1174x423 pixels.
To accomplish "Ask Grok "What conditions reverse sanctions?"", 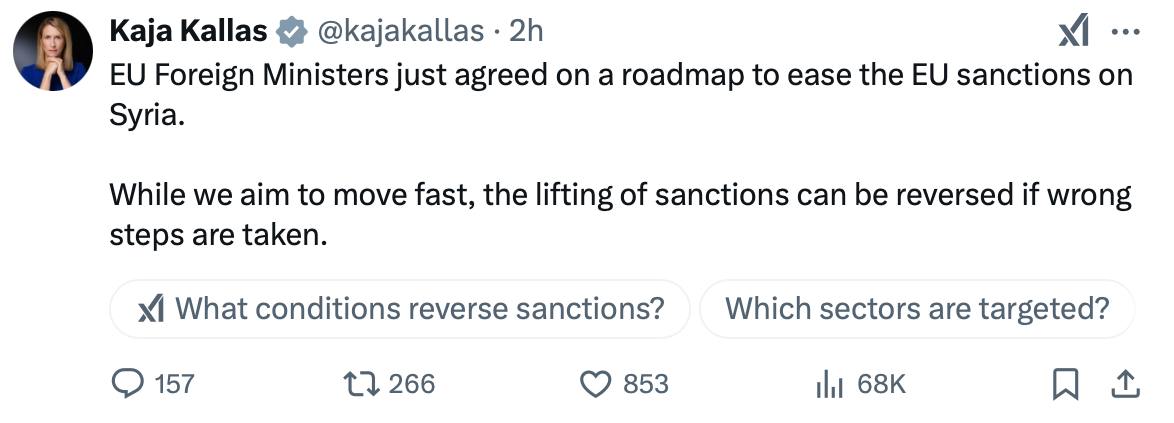I will pos(400,308).
